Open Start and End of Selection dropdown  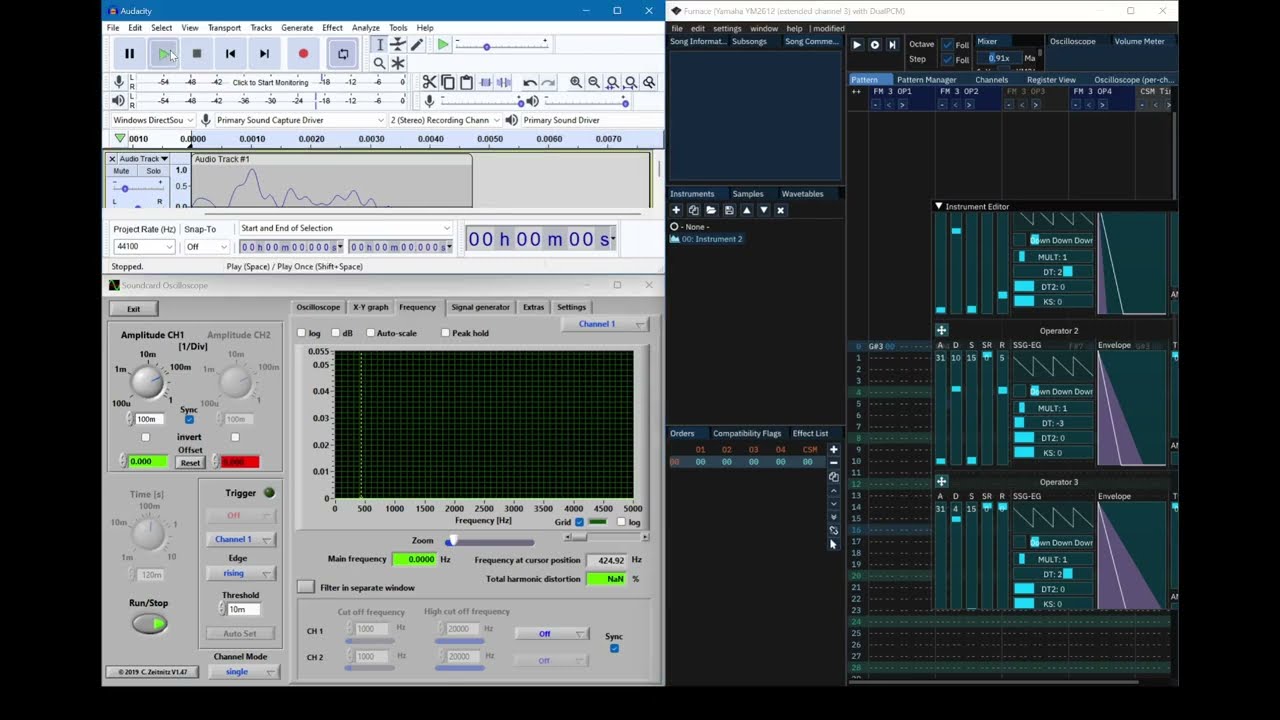point(345,228)
